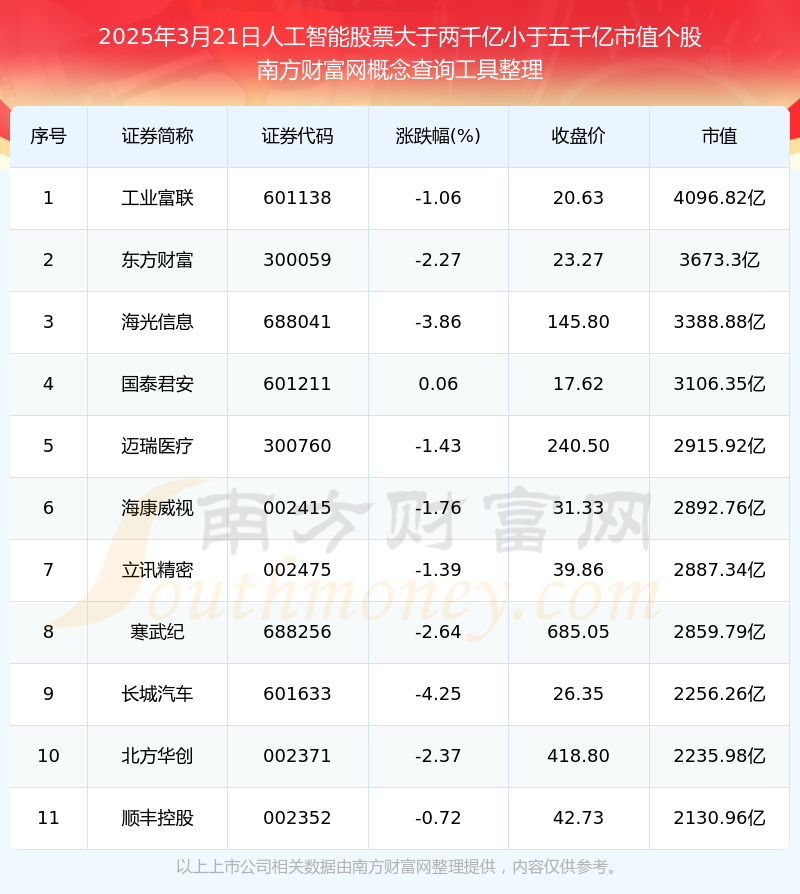Click market value 2892.76亿
The height and width of the screenshot is (894, 800).
pos(720,508)
